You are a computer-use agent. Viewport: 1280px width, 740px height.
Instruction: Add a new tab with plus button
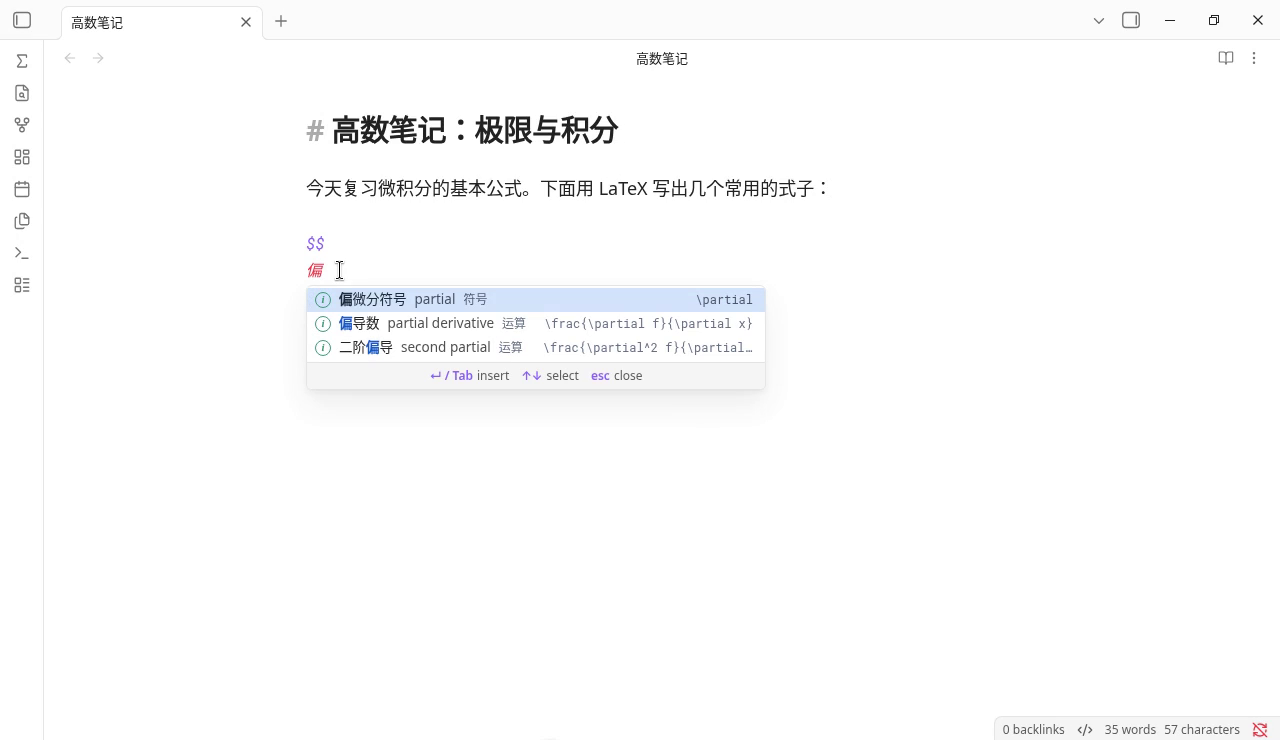pyautogui.click(x=281, y=21)
